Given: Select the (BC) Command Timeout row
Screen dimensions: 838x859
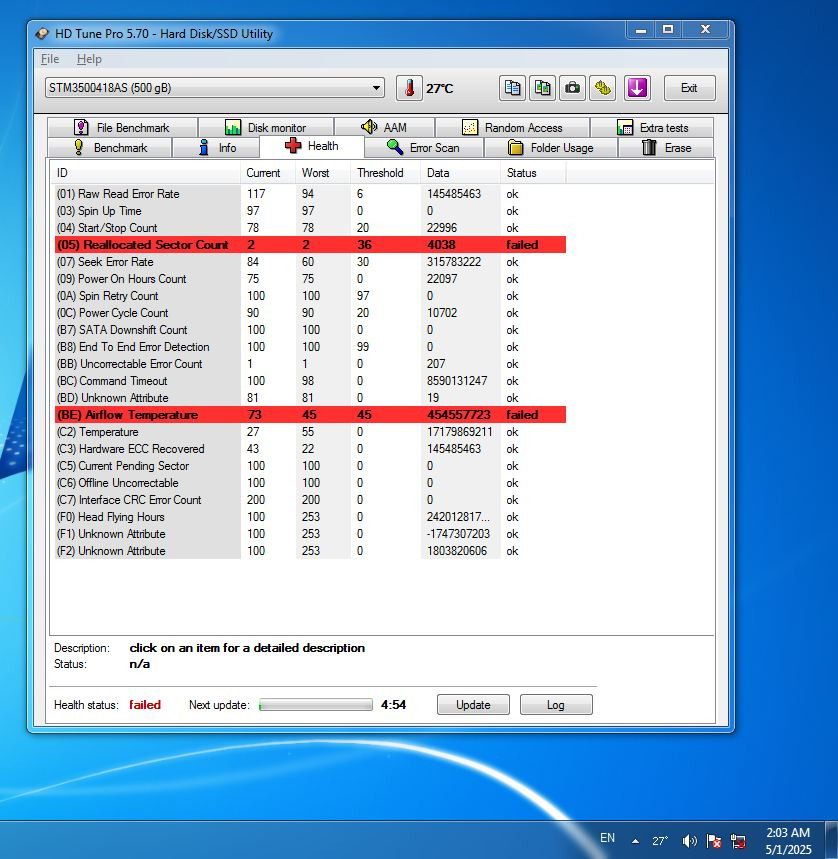Looking at the screenshot, I should click(311, 381).
